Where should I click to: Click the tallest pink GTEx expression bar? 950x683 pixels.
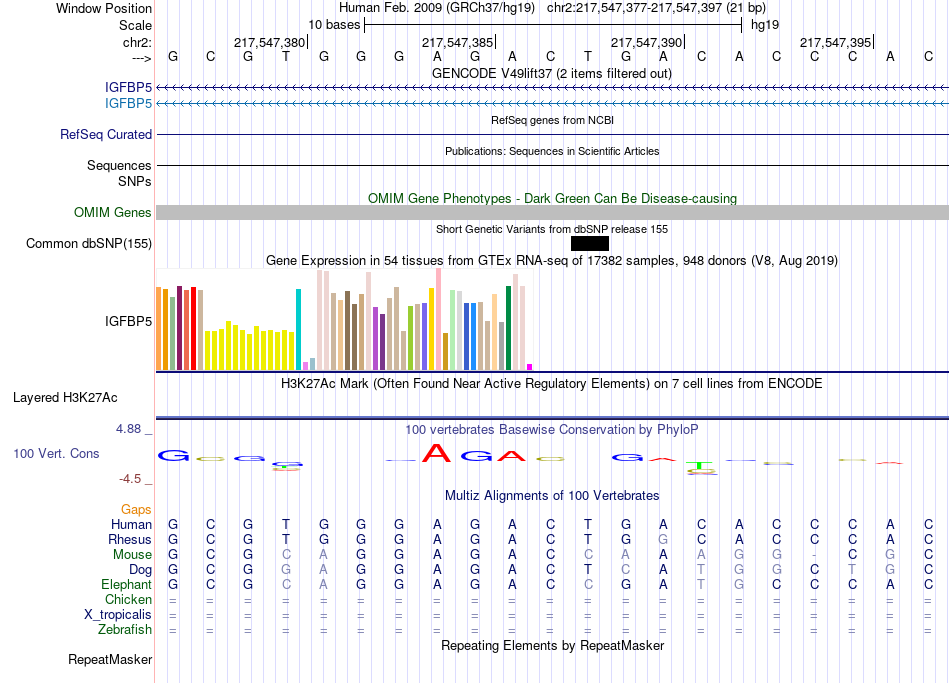click(438, 320)
